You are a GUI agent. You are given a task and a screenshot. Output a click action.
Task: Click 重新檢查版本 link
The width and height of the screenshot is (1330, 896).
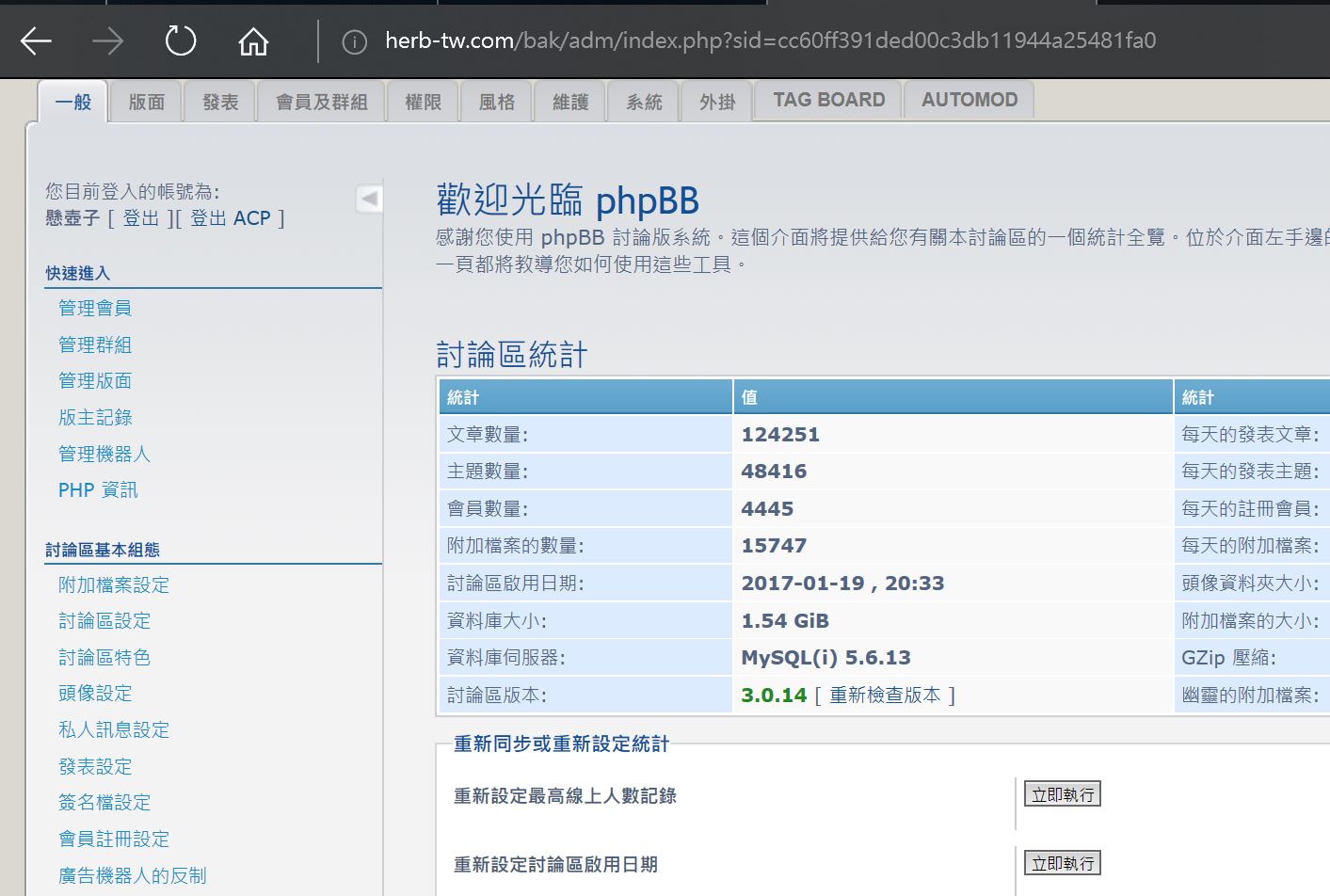point(884,695)
